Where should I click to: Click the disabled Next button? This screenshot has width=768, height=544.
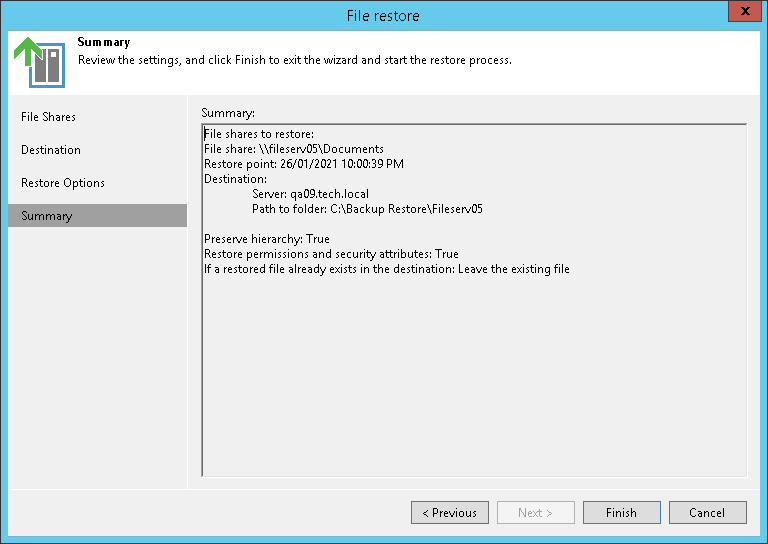[x=536, y=513]
